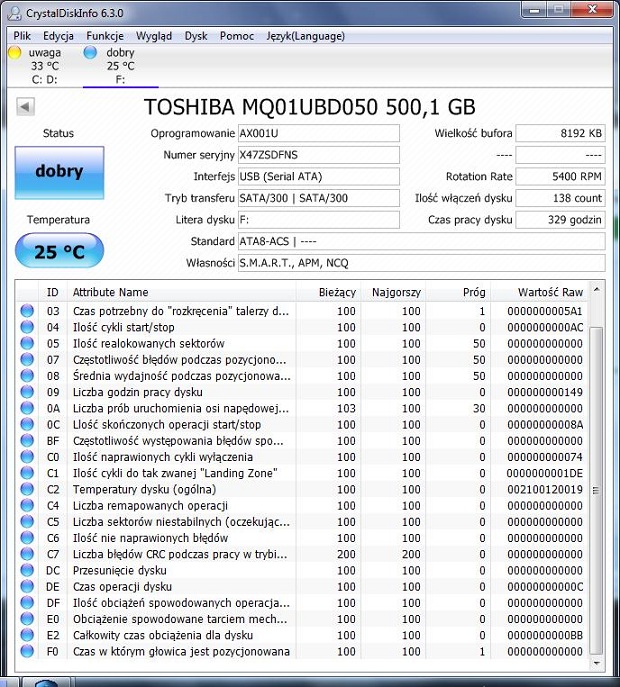This screenshot has width=620, height=687.
Task: Click the Rotation Rate value 5400 RPM
Action: click(560, 177)
